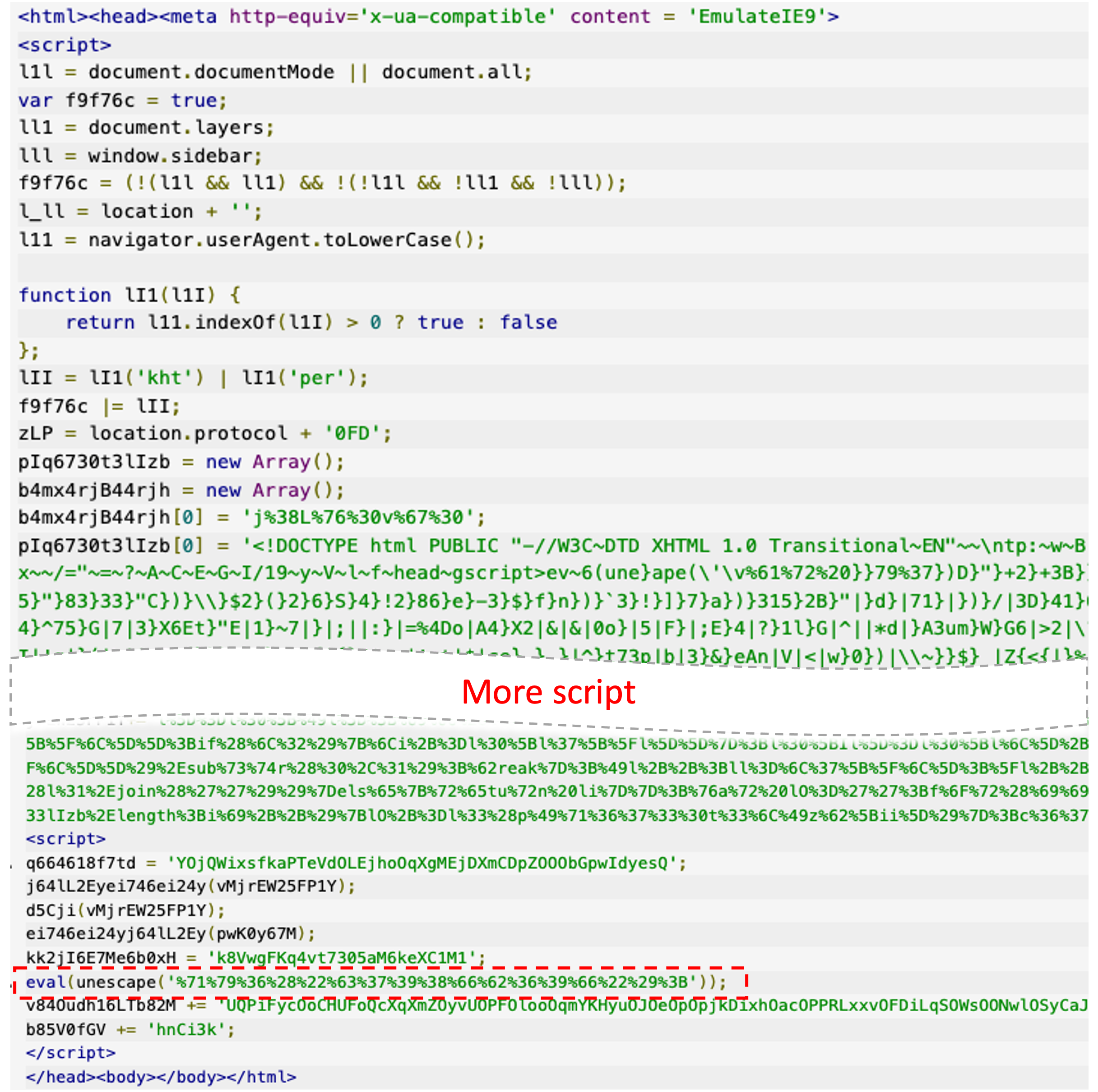Image resolution: width=1098 pixels, height=1092 pixels.
Task: Click the 'window.sidebar' assignment line
Action: pos(140,156)
